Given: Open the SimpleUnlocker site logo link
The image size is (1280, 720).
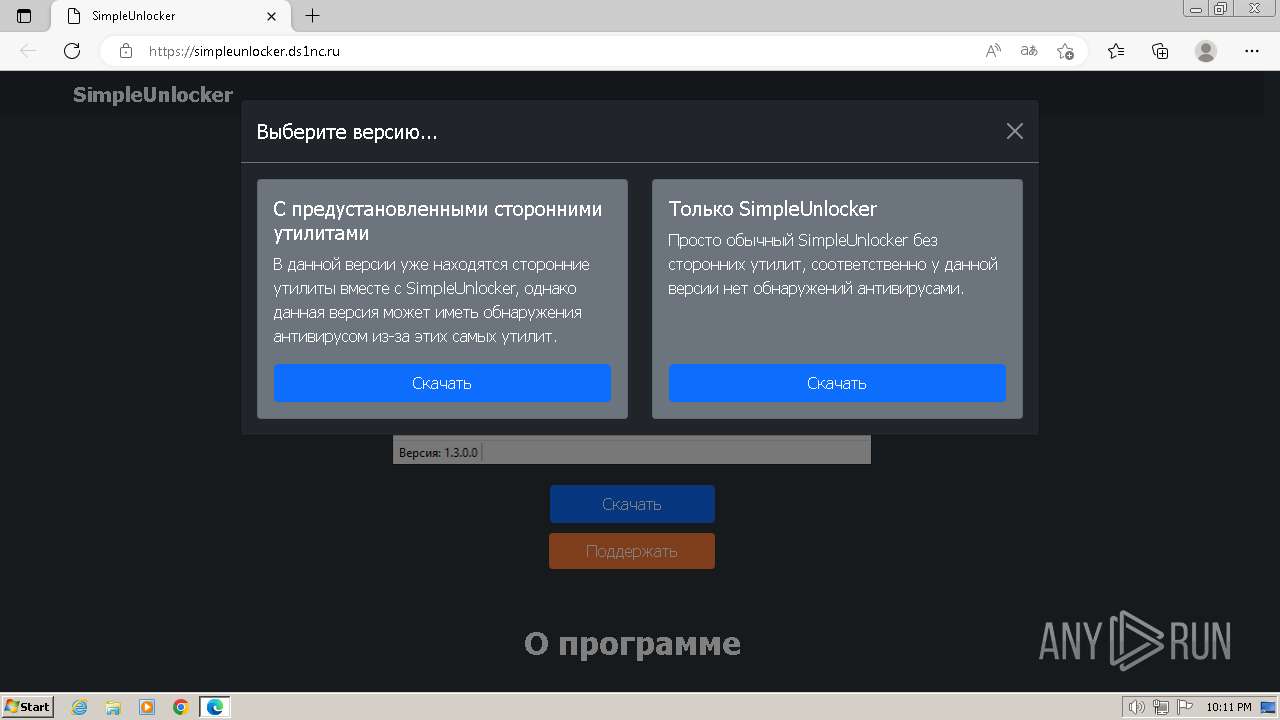Looking at the screenshot, I should pos(153,95).
